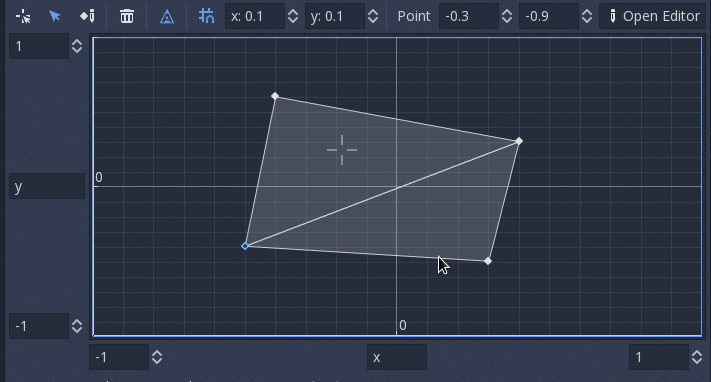The image size is (711, 382).
Task: Select the blue highlighted blend point
Action: pos(245,246)
